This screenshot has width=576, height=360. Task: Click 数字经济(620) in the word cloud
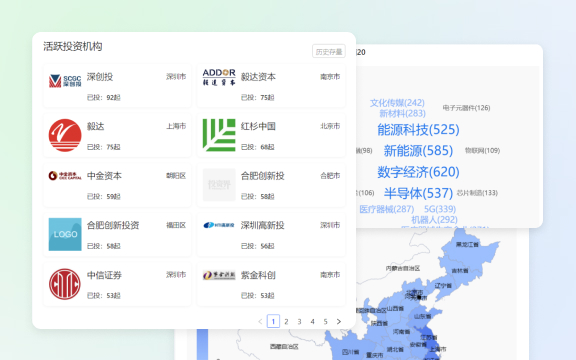[x=418, y=172]
